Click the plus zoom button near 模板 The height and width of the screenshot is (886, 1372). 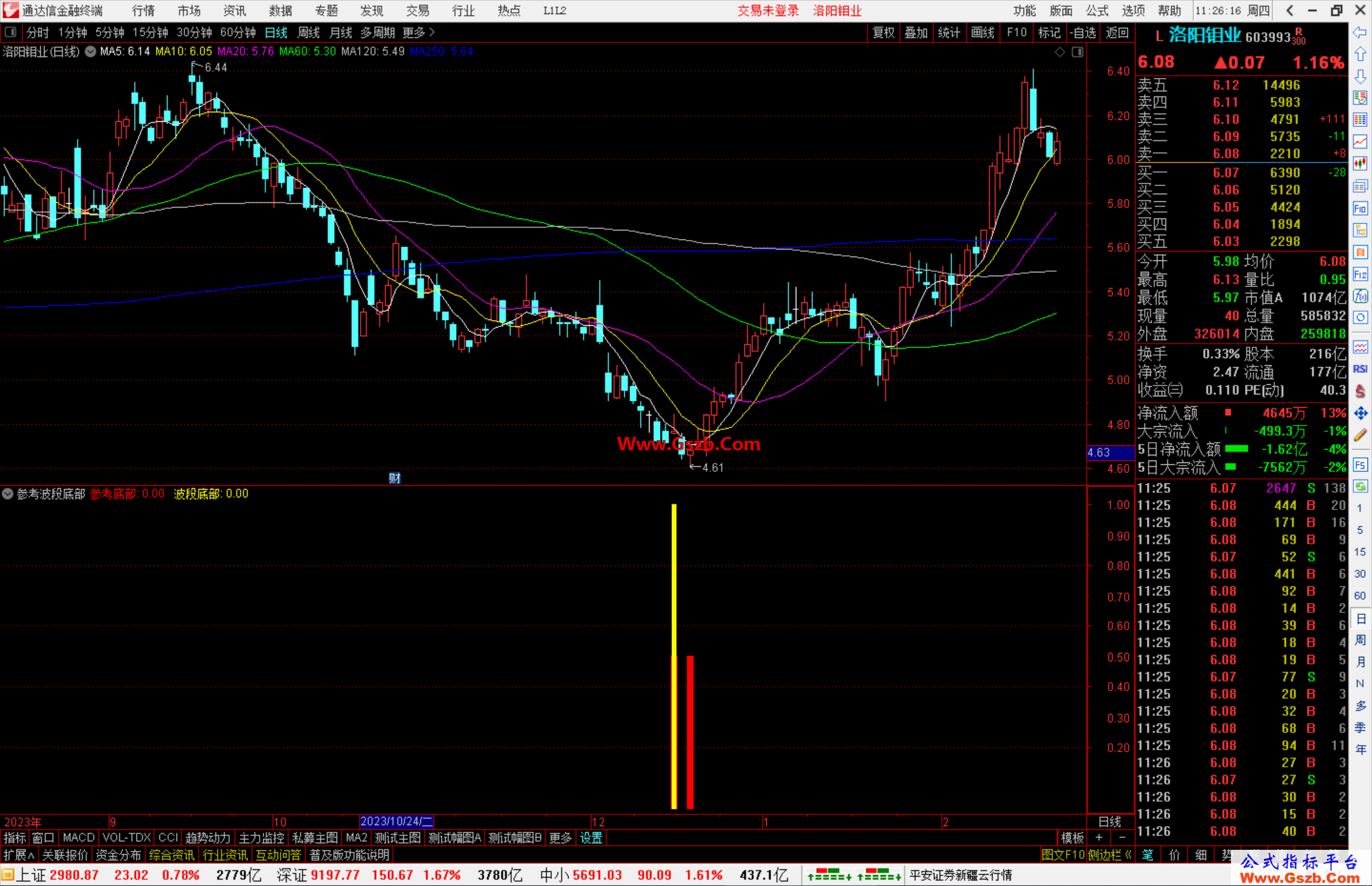point(1099,838)
